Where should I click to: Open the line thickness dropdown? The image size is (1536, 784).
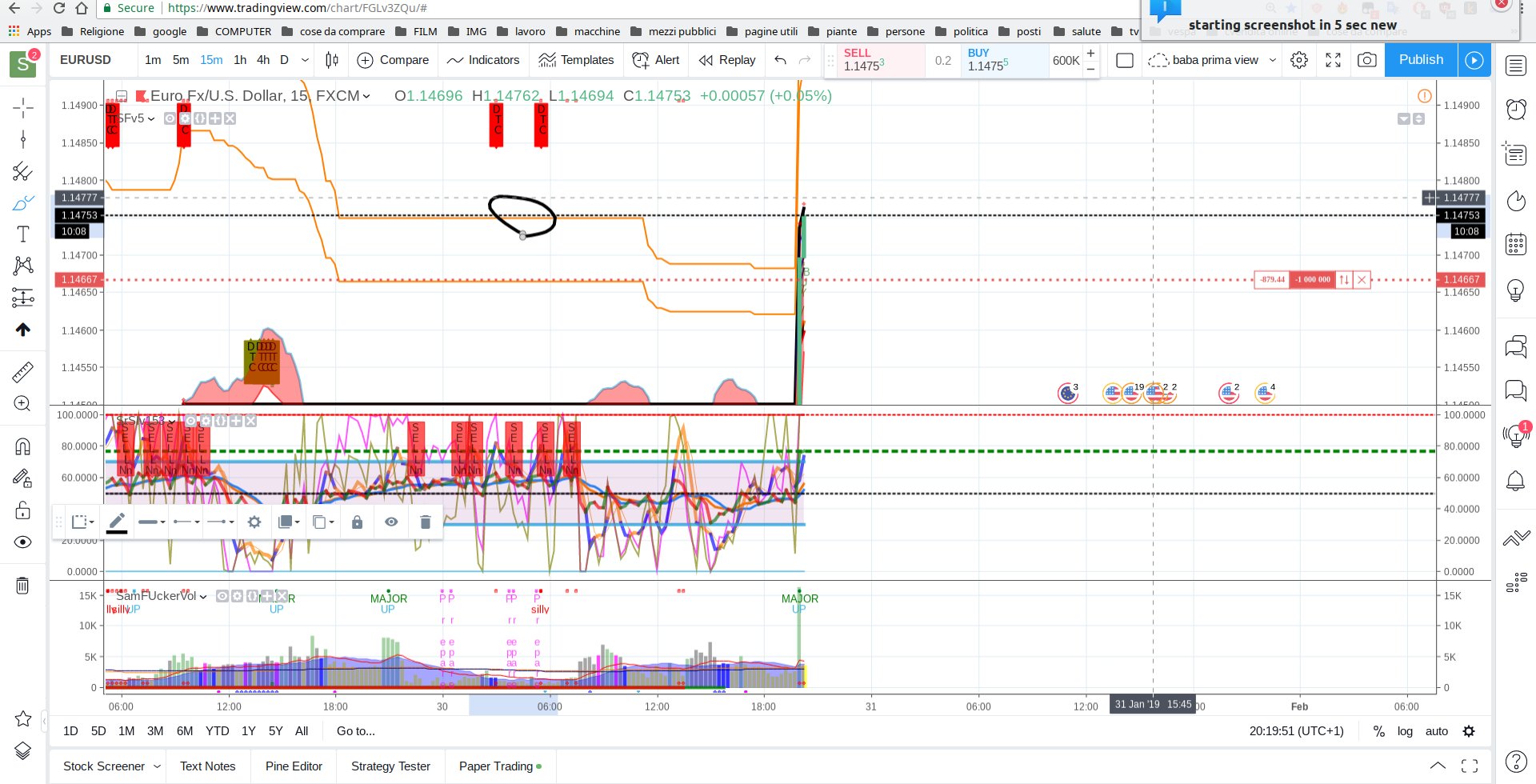coord(151,522)
